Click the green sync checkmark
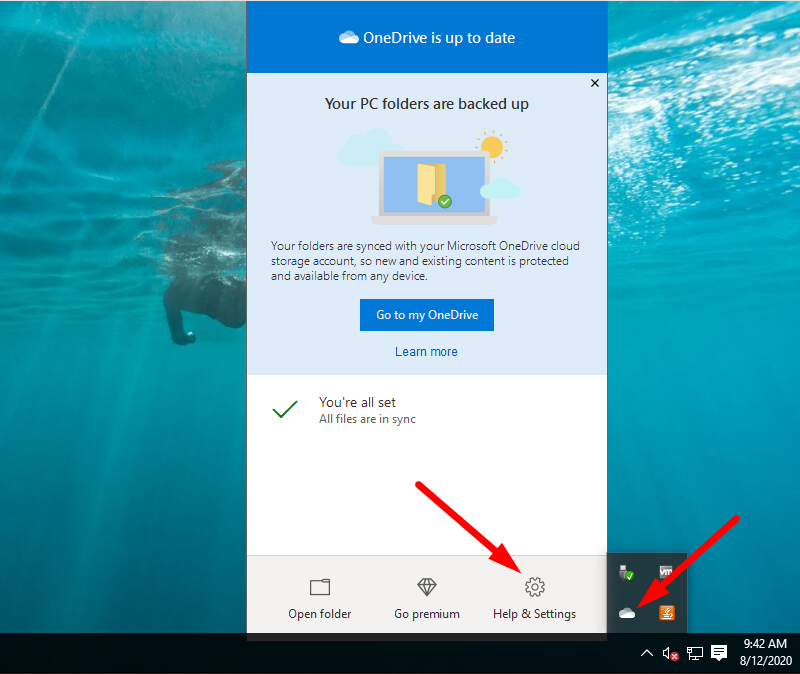Image resolution: width=800 pixels, height=674 pixels. coord(285,410)
